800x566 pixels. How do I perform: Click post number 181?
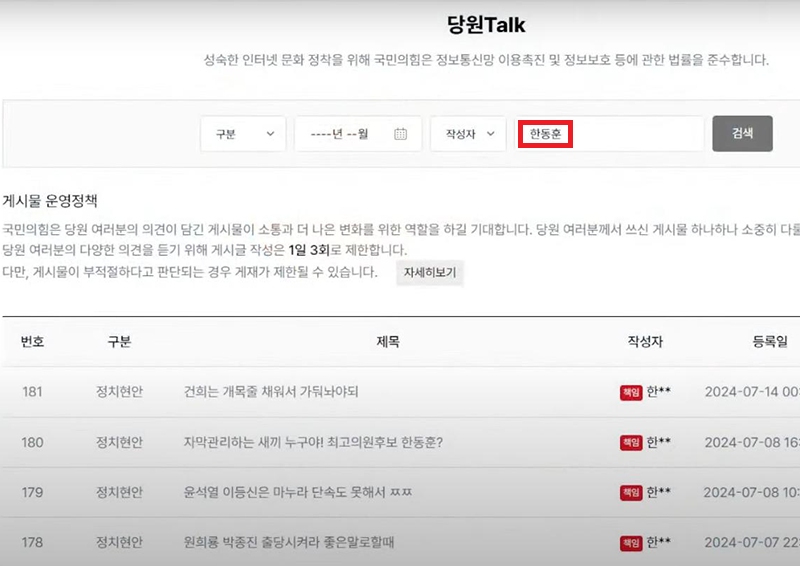click(32, 392)
